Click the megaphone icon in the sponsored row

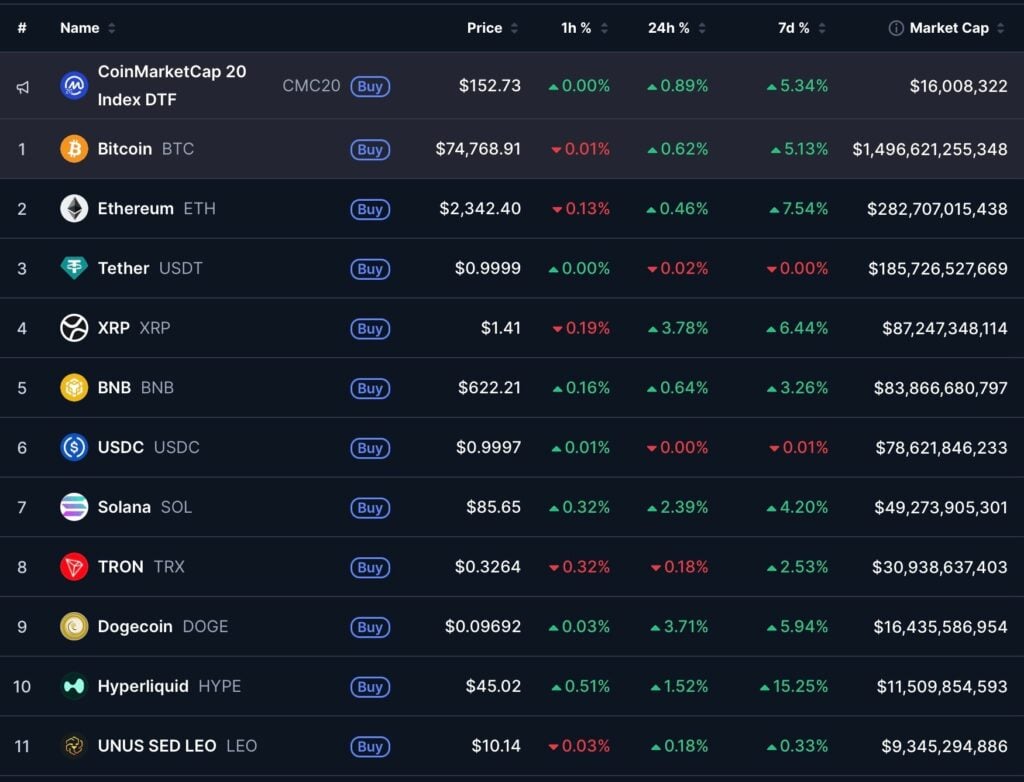(x=22, y=87)
